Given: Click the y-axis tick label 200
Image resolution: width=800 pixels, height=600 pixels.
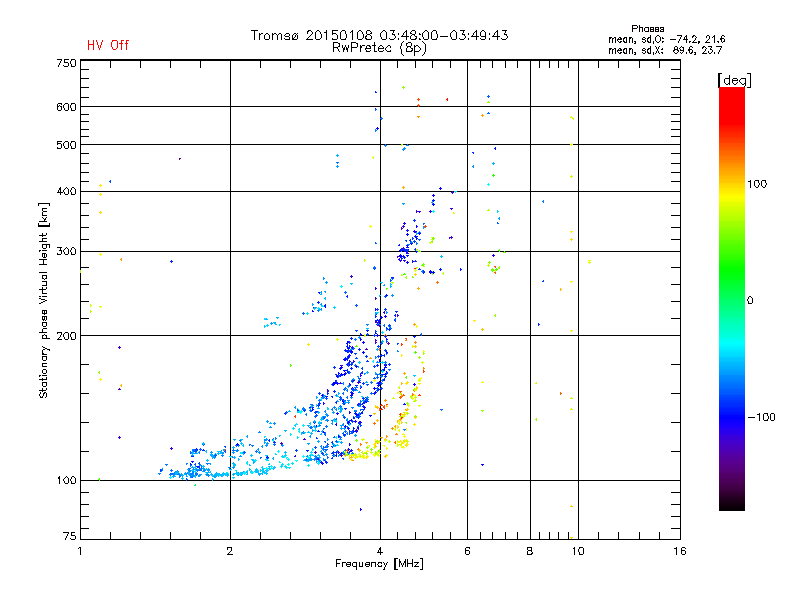Looking at the screenshot, I should pos(67,336).
